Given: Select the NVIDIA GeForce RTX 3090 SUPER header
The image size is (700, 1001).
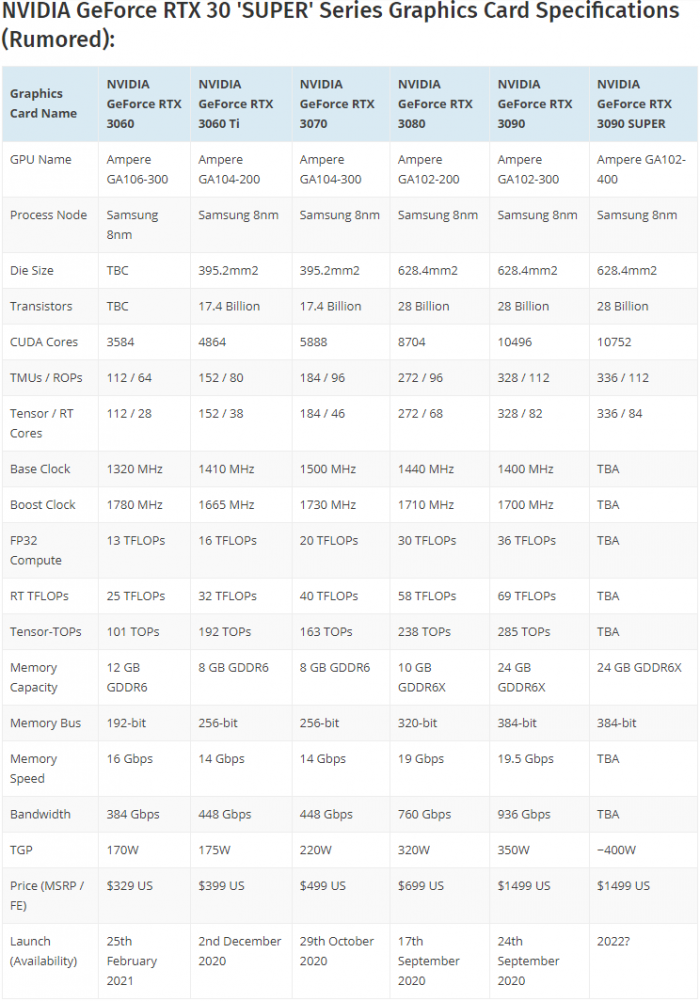Looking at the screenshot, I should (x=643, y=104).
